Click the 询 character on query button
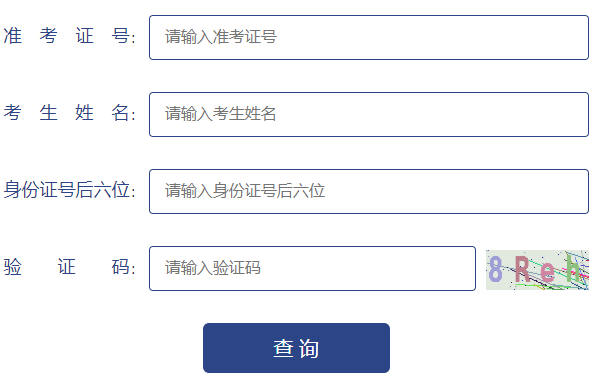598x388 pixels. (x=309, y=348)
